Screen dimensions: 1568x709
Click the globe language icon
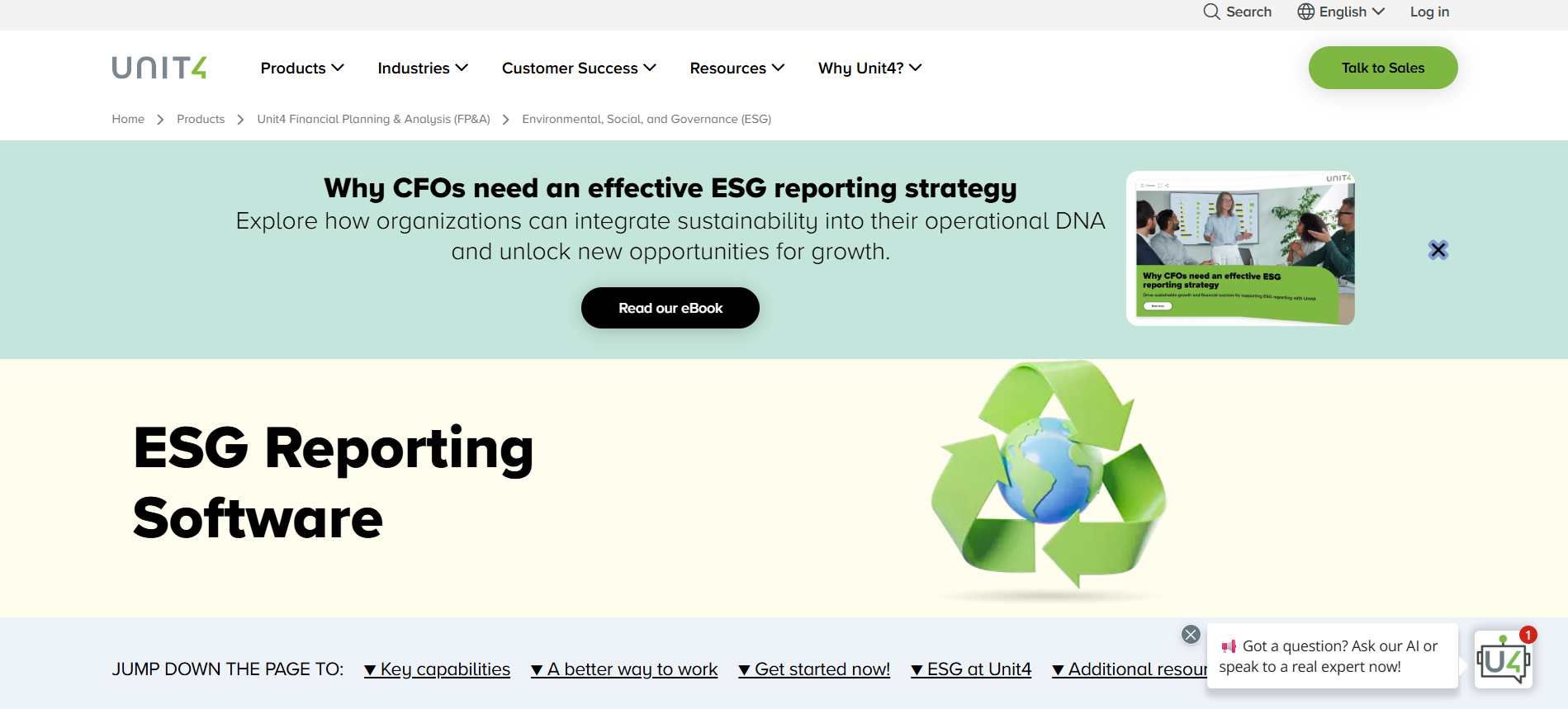(x=1305, y=12)
